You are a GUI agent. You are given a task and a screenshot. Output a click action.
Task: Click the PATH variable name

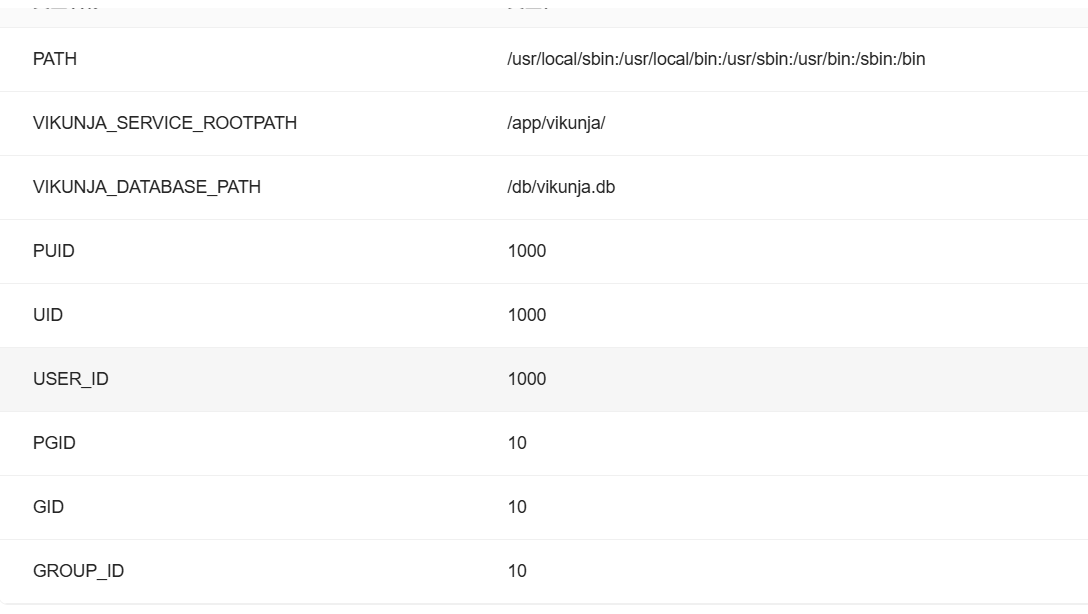(x=55, y=59)
